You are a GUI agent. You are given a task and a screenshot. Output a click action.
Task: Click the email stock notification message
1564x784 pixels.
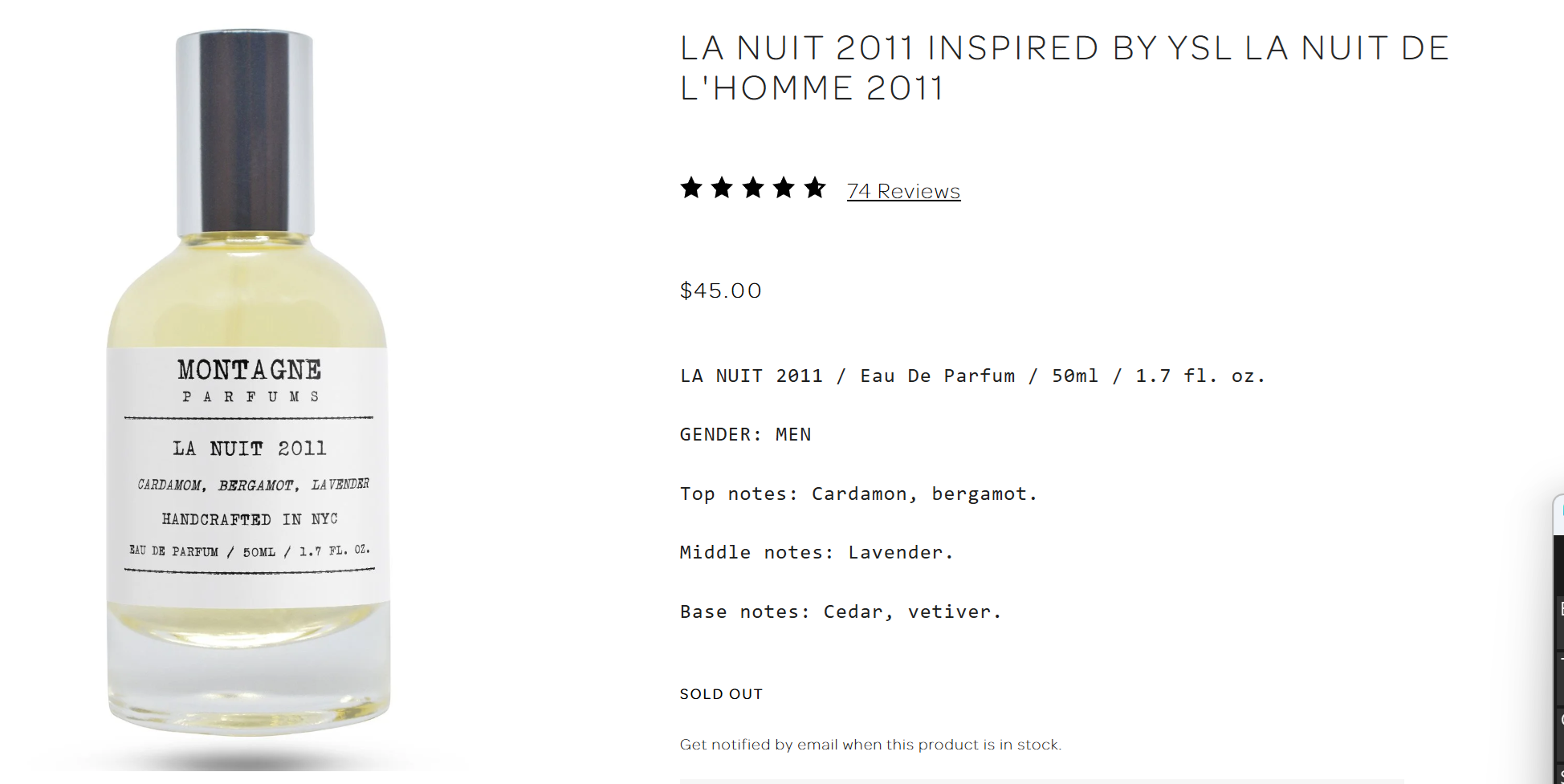click(870, 745)
